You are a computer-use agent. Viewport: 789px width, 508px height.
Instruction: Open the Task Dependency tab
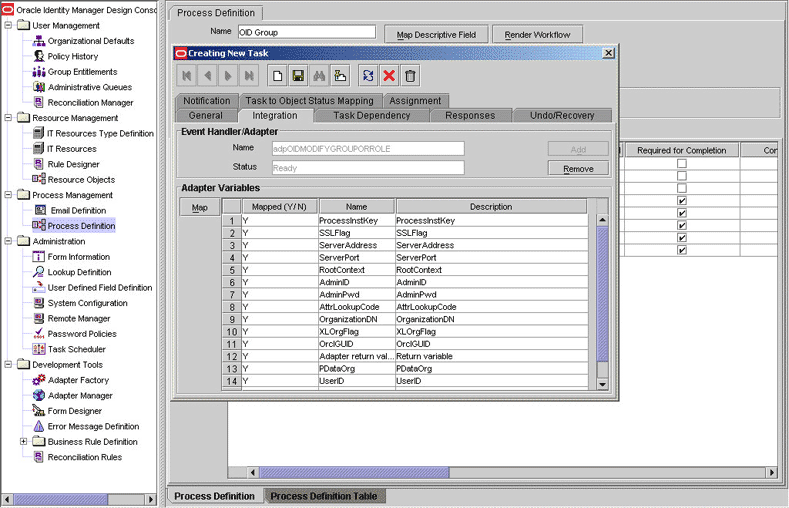(371, 116)
